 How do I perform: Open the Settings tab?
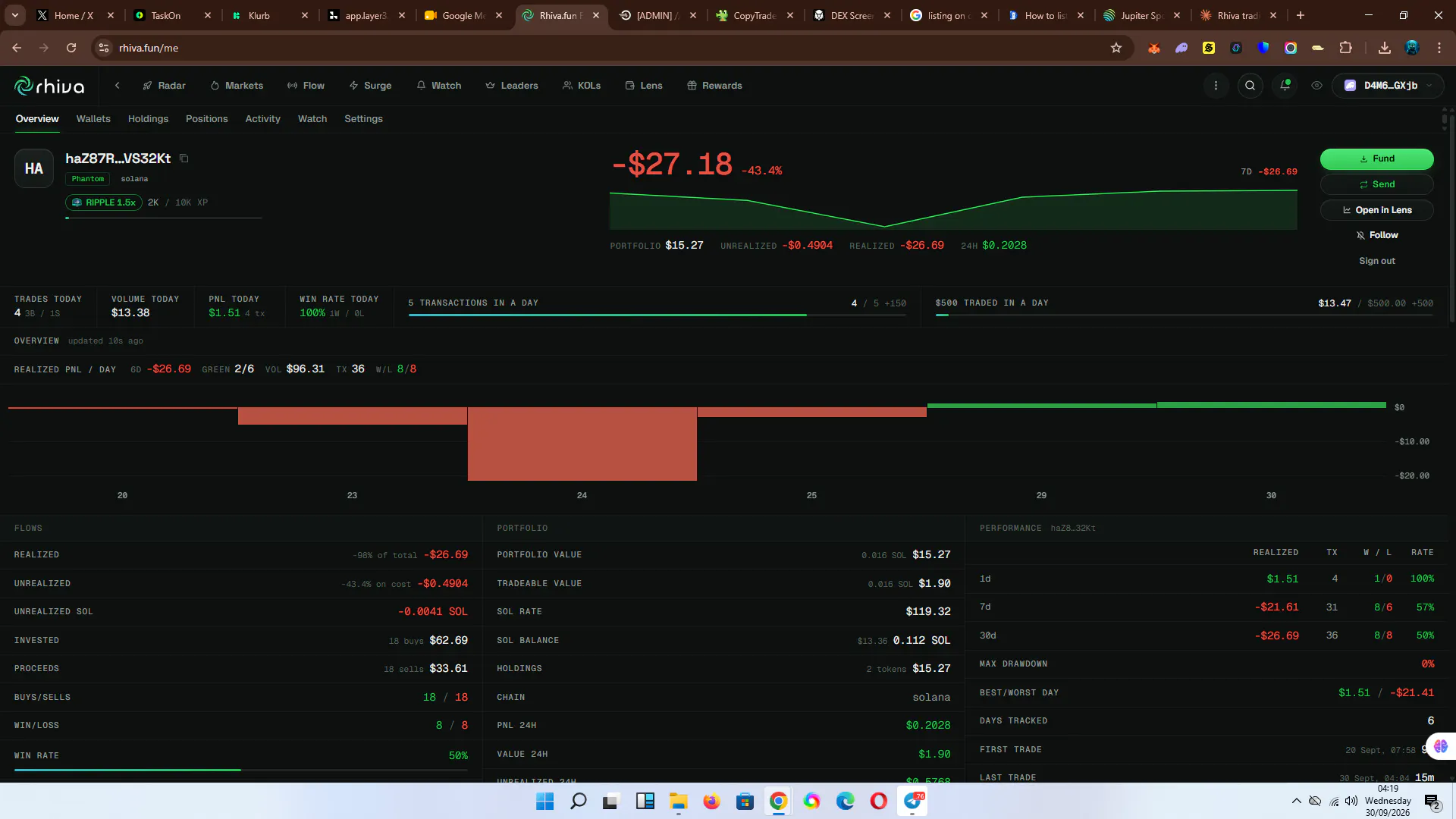[x=363, y=119]
